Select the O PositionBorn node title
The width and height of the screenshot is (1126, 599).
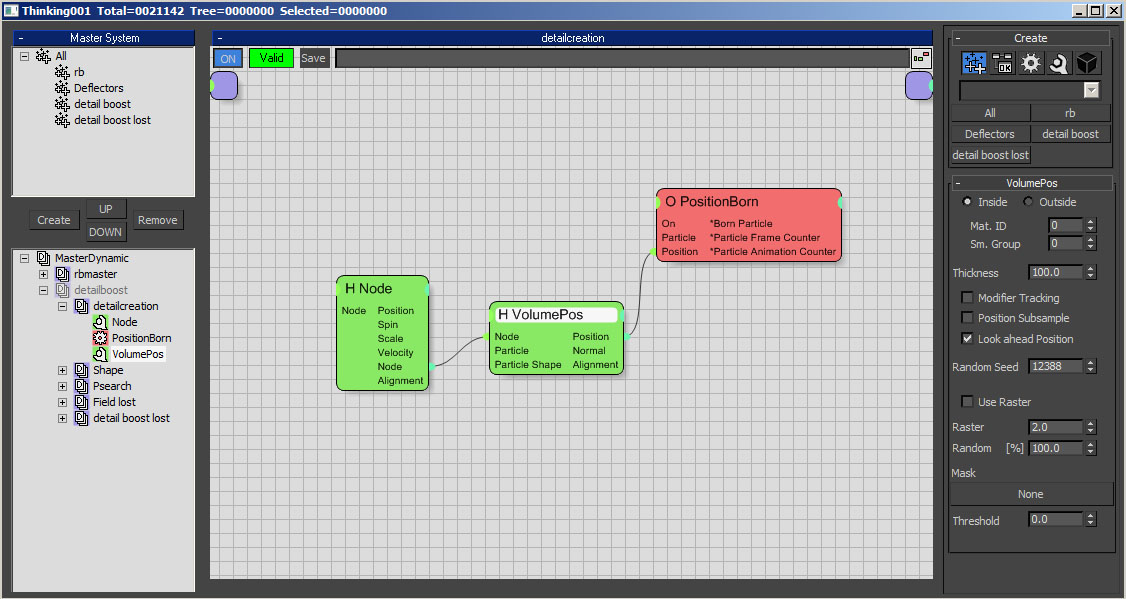pos(712,202)
